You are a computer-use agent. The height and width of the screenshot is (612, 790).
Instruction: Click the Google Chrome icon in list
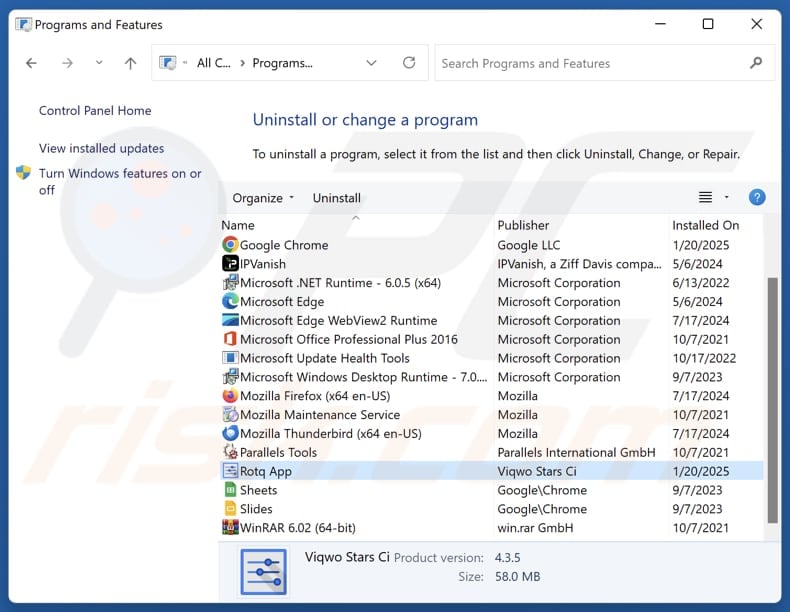tap(230, 245)
